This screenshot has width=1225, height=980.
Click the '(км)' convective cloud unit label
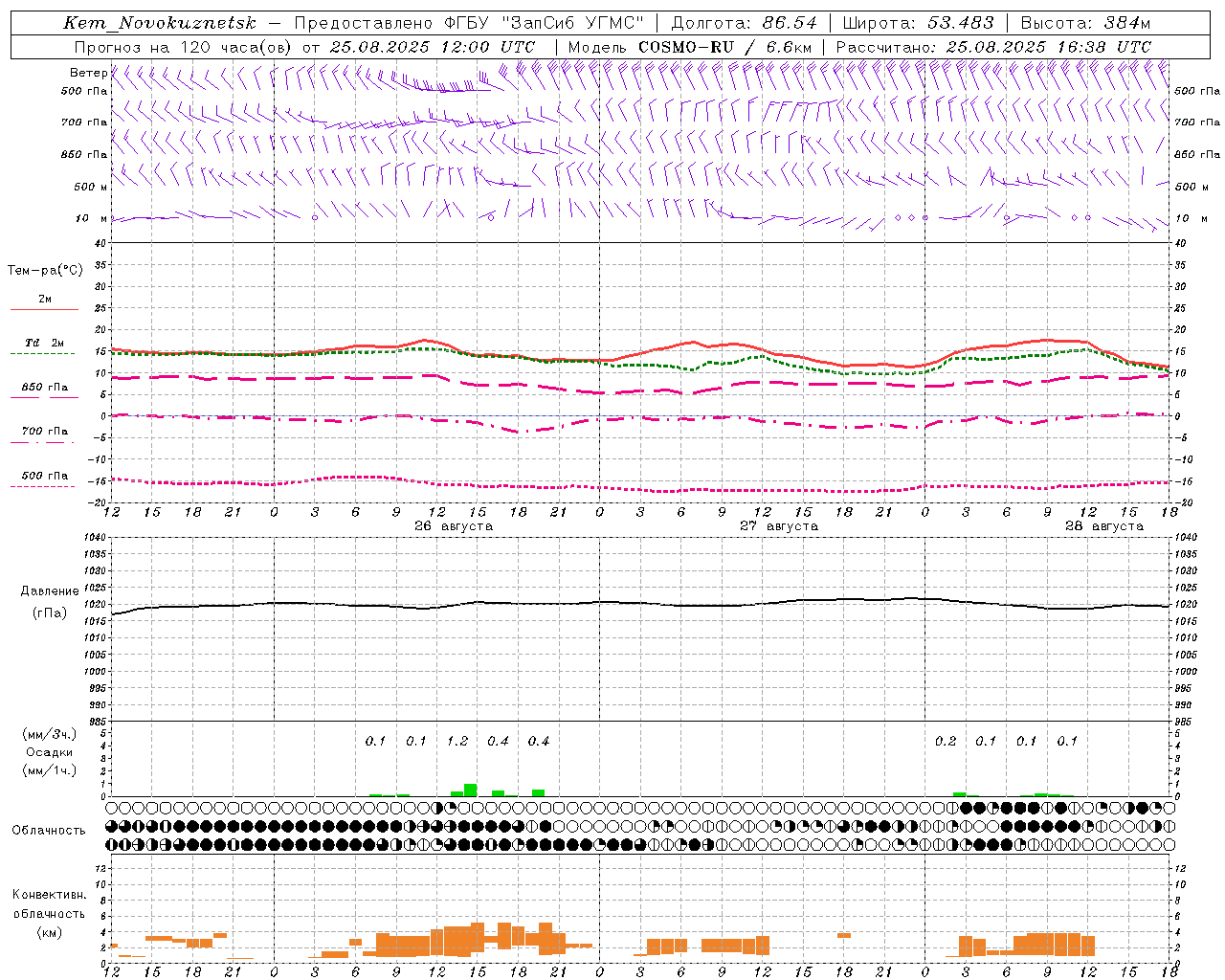(x=49, y=931)
